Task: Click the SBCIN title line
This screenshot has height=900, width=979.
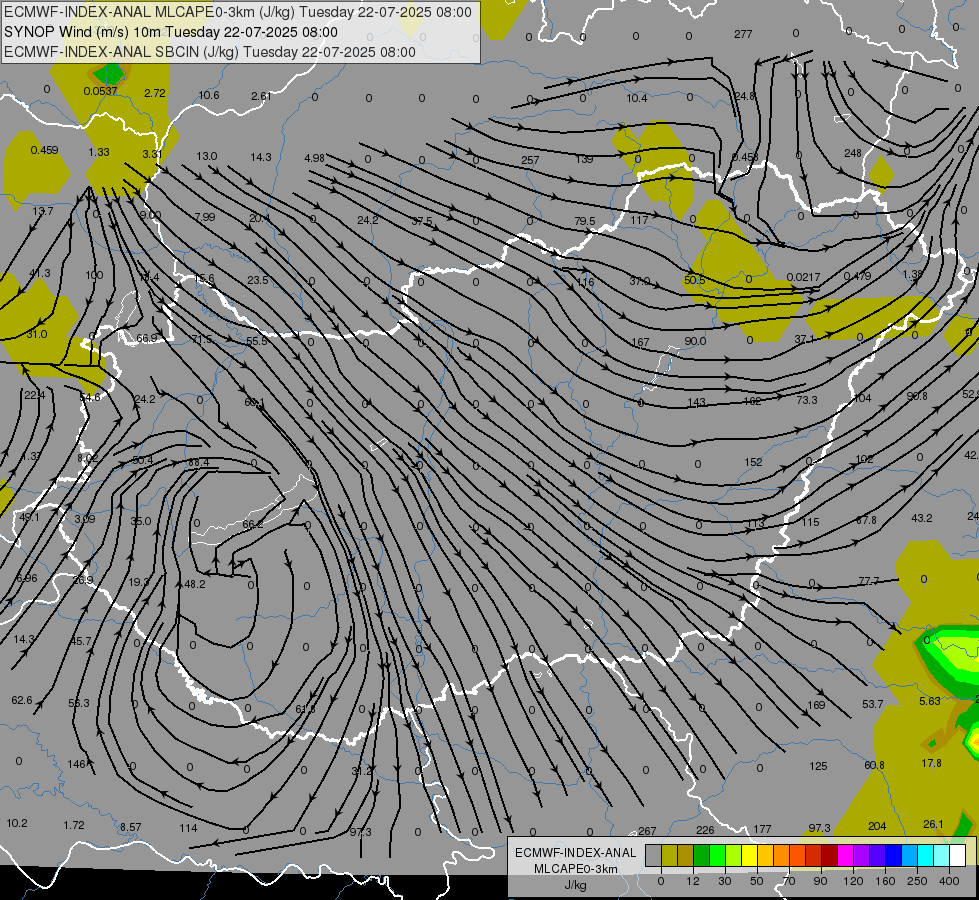Action: click(210, 52)
